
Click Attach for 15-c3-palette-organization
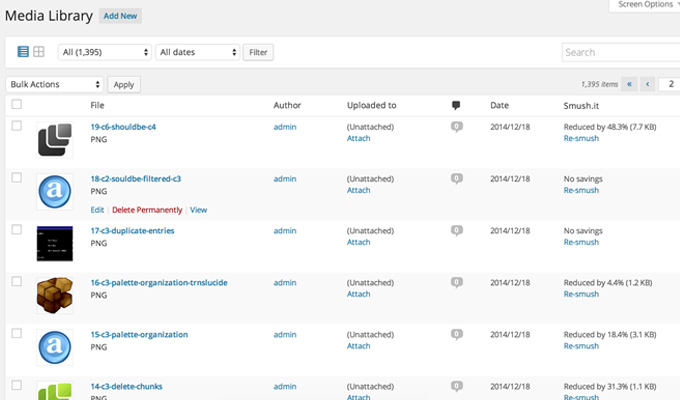click(x=358, y=346)
